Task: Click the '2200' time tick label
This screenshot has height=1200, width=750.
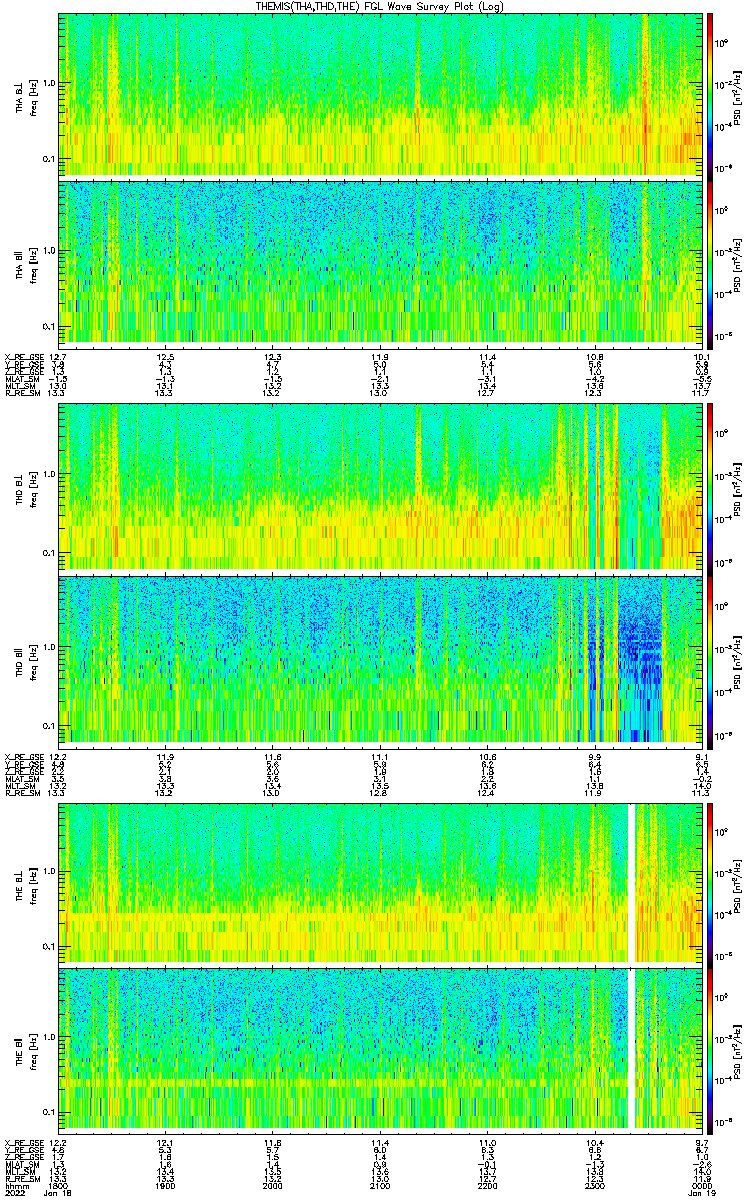Action: (487, 1187)
